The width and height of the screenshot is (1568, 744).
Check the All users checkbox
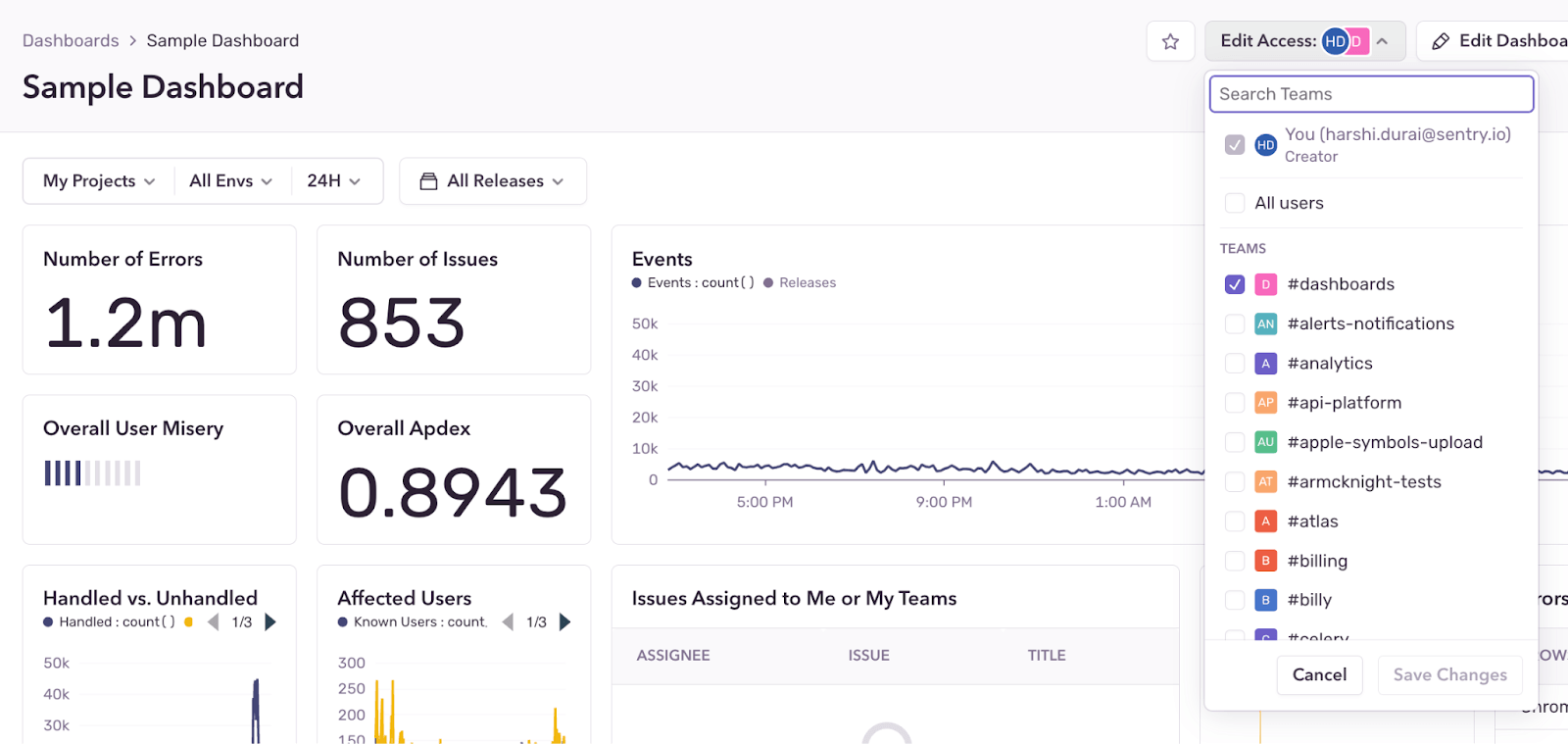point(1235,203)
